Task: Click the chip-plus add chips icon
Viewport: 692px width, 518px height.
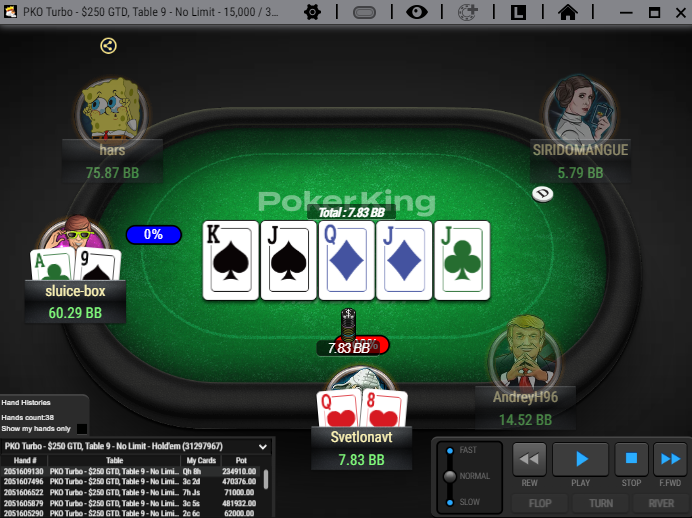Action: pos(468,12)
